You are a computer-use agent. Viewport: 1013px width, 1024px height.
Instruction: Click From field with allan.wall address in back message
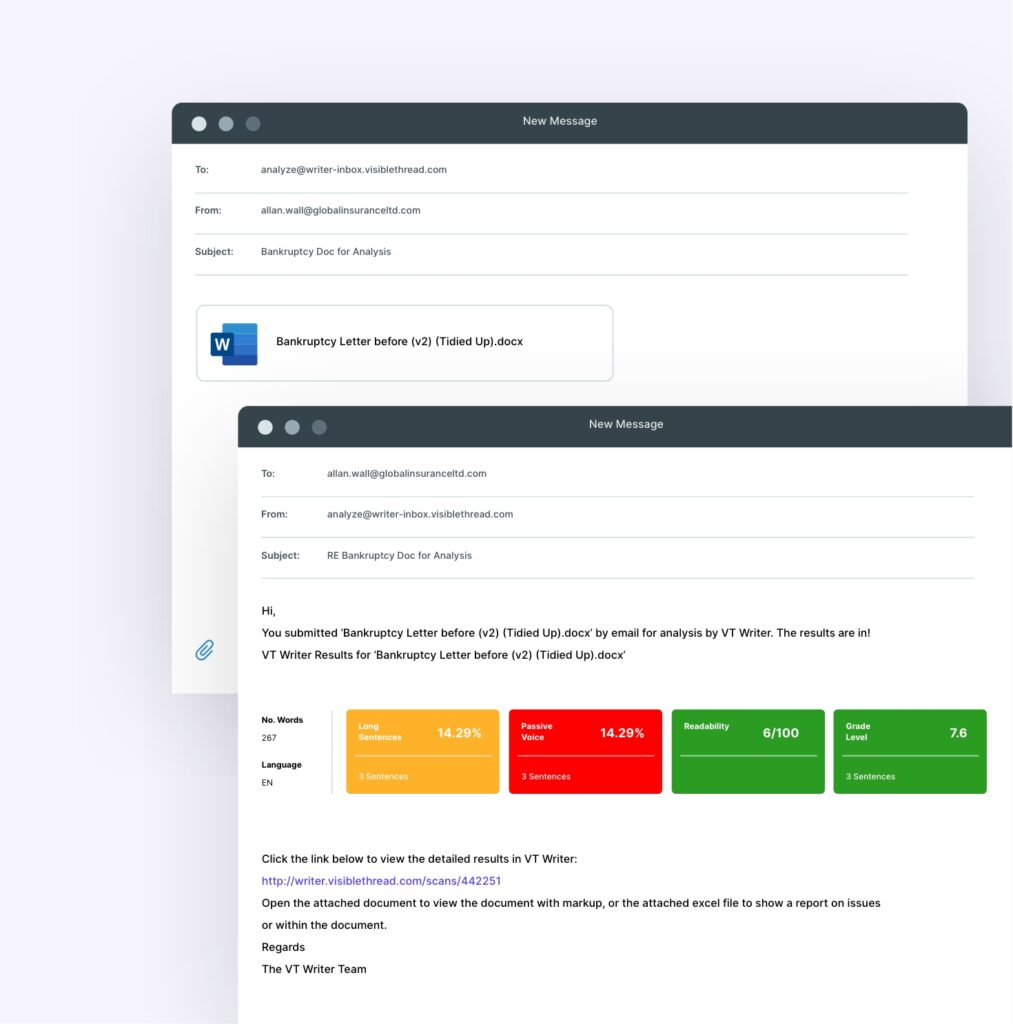(x=340, y=211)
